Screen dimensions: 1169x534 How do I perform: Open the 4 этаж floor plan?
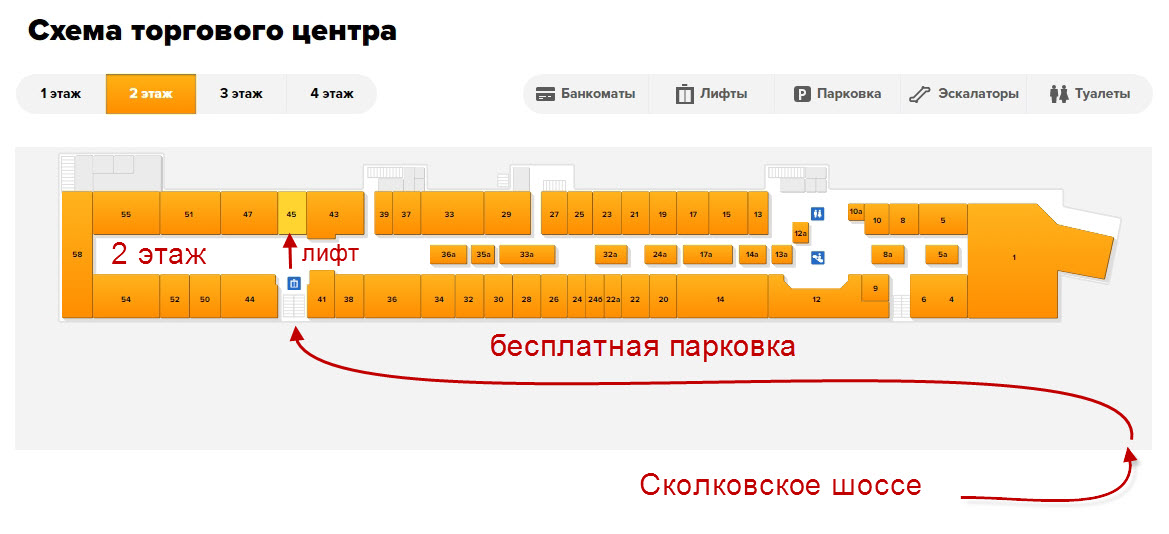pyautogui.click(x=331, y=94)
